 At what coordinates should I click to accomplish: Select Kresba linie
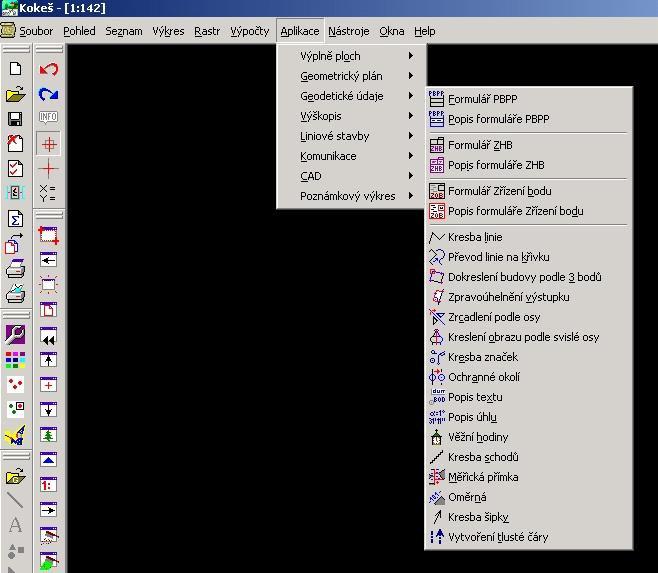click(528, 237)
